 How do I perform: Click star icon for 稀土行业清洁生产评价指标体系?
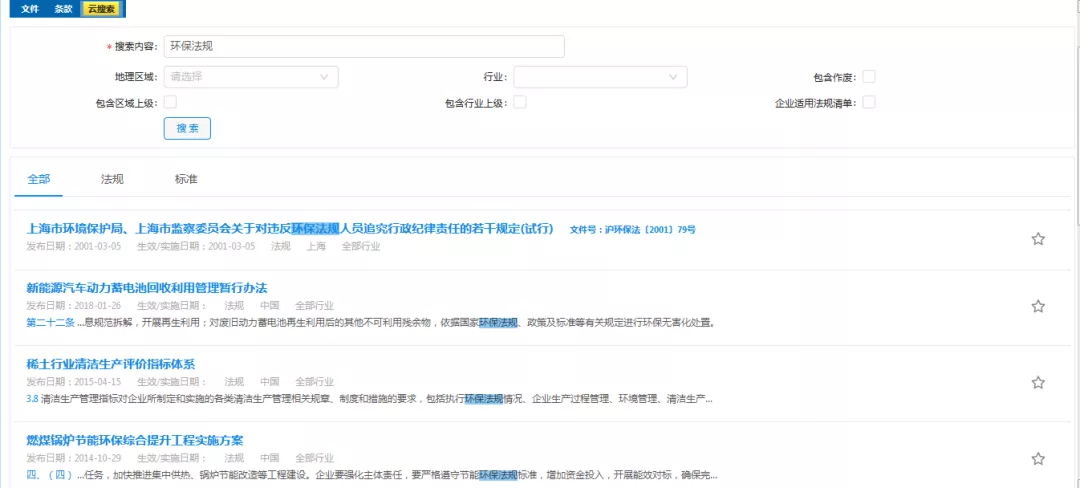click(x=1038, y=382)
